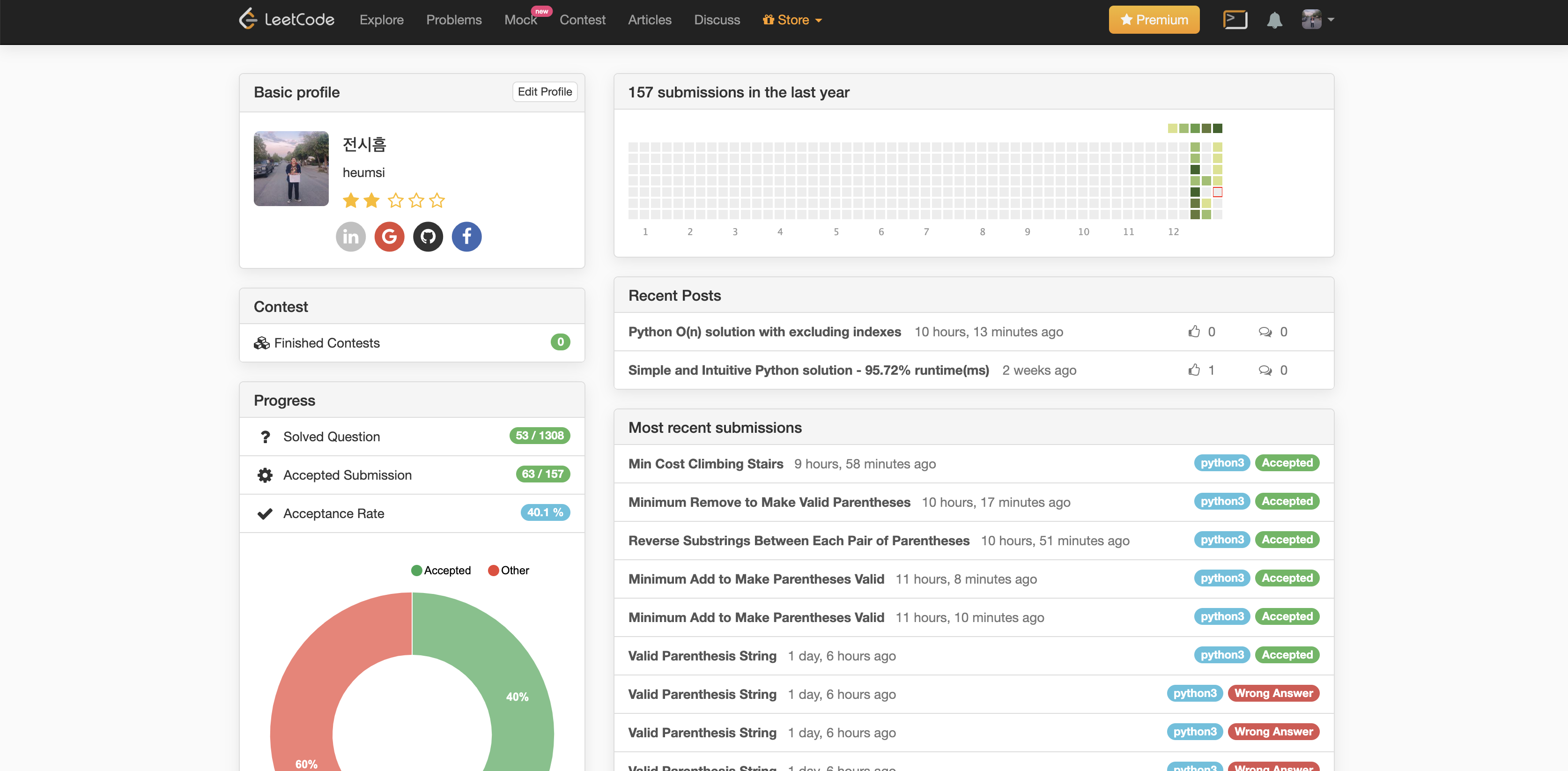The height and width of the screenshot is (771, 1568).
Task: Click the LeetCode logo icon
Action: 248,19
